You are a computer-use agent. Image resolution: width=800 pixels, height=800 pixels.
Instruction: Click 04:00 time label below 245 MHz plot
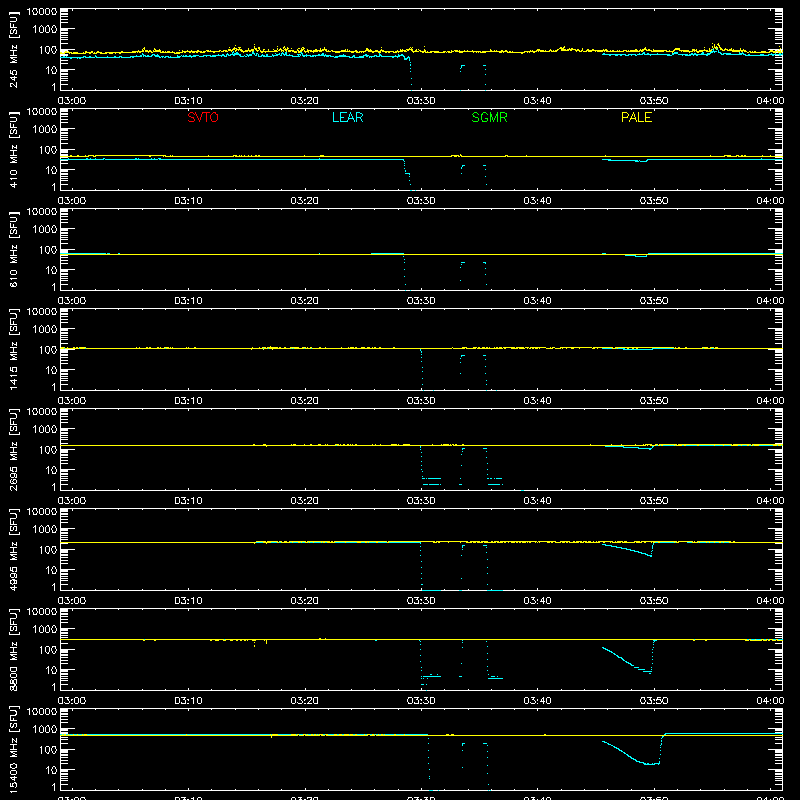tap(770, 101)
